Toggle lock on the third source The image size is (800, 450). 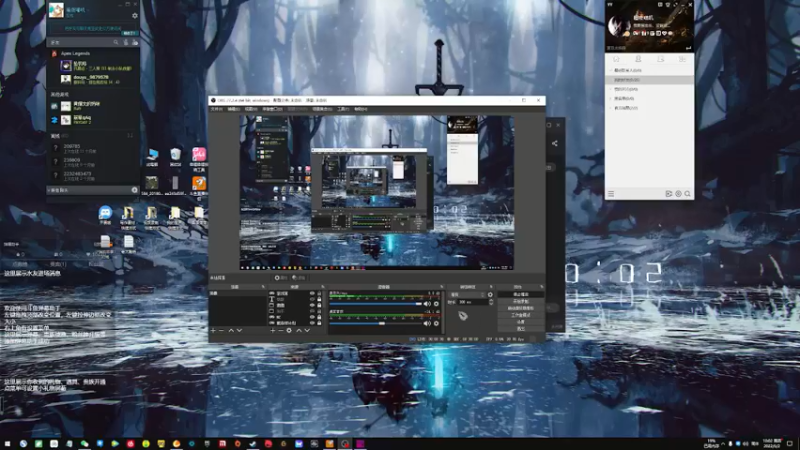319,305
